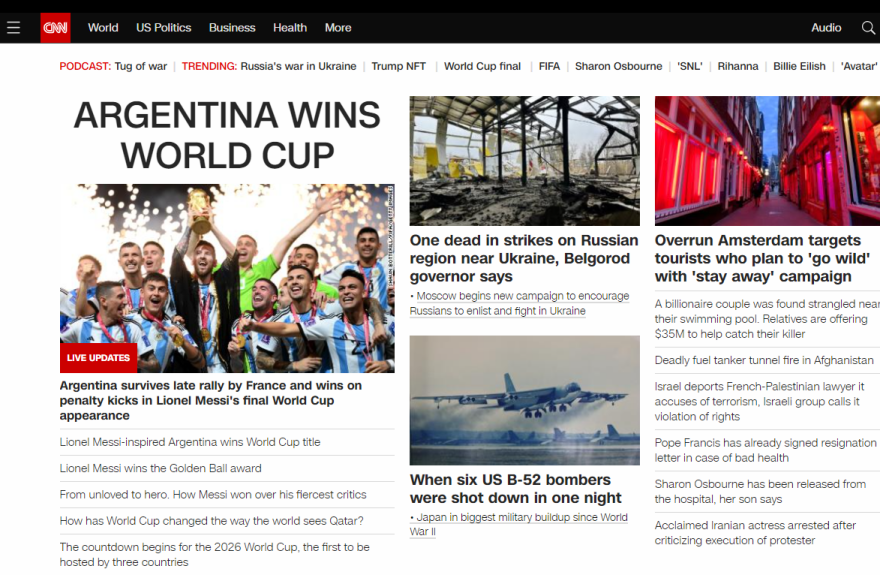
Task: Open the US Politics section
Action: point(163,27)
